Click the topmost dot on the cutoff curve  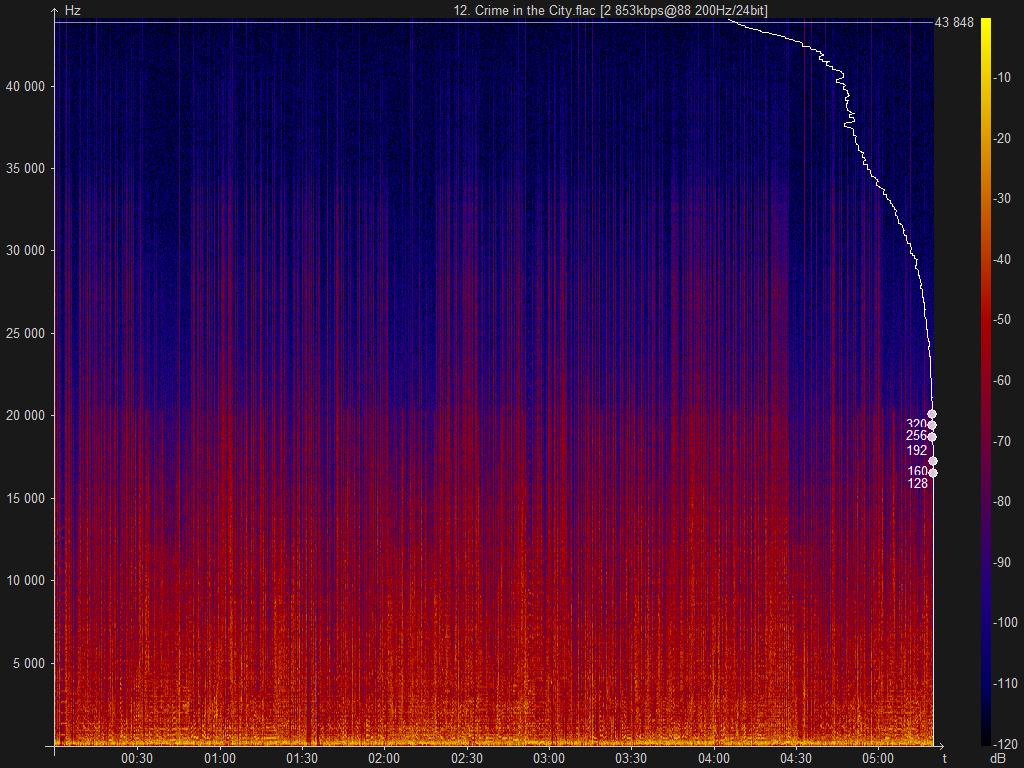coord(932,414)
